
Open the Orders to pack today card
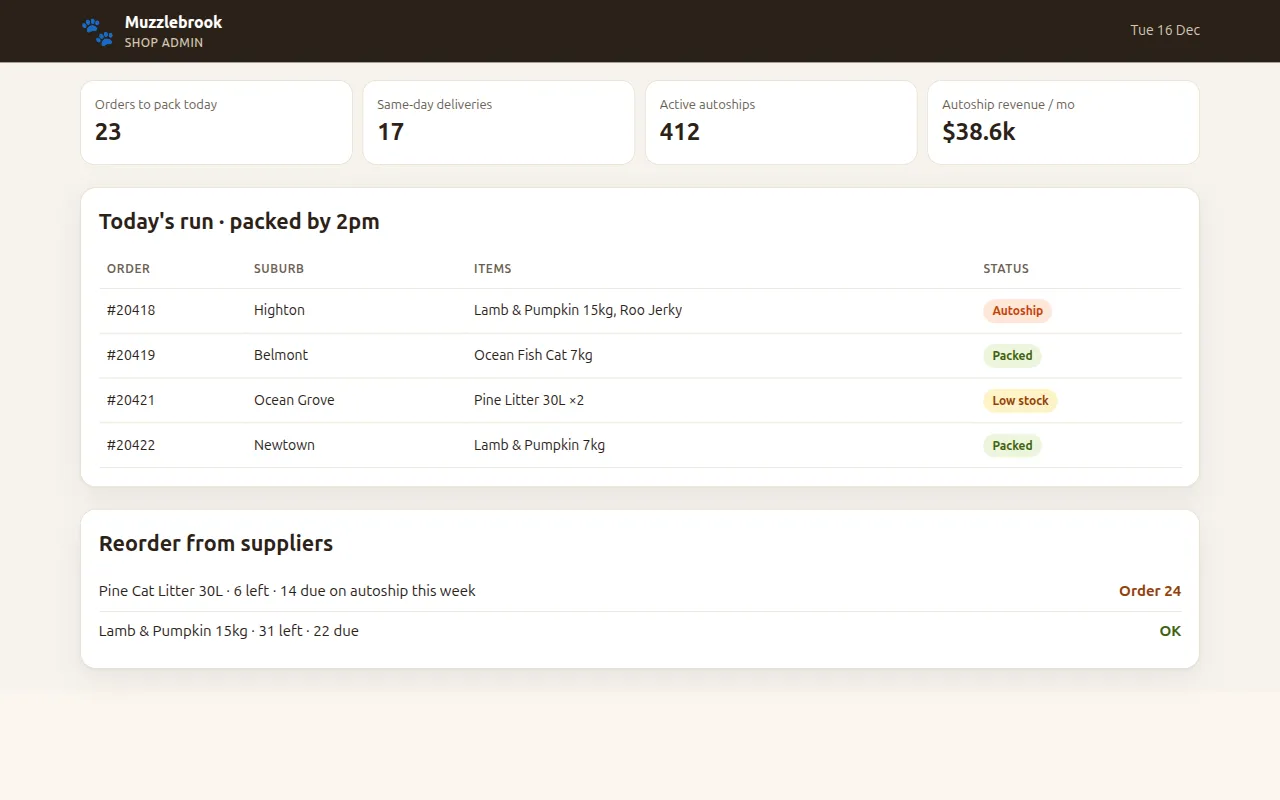(216, 122)
